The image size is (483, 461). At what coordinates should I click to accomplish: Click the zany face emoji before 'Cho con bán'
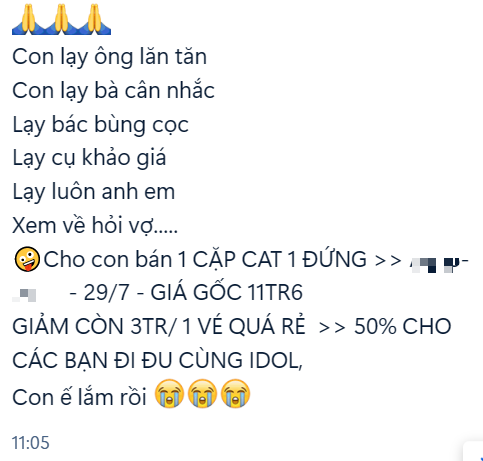pyautogui.click(x=27, y=259)
